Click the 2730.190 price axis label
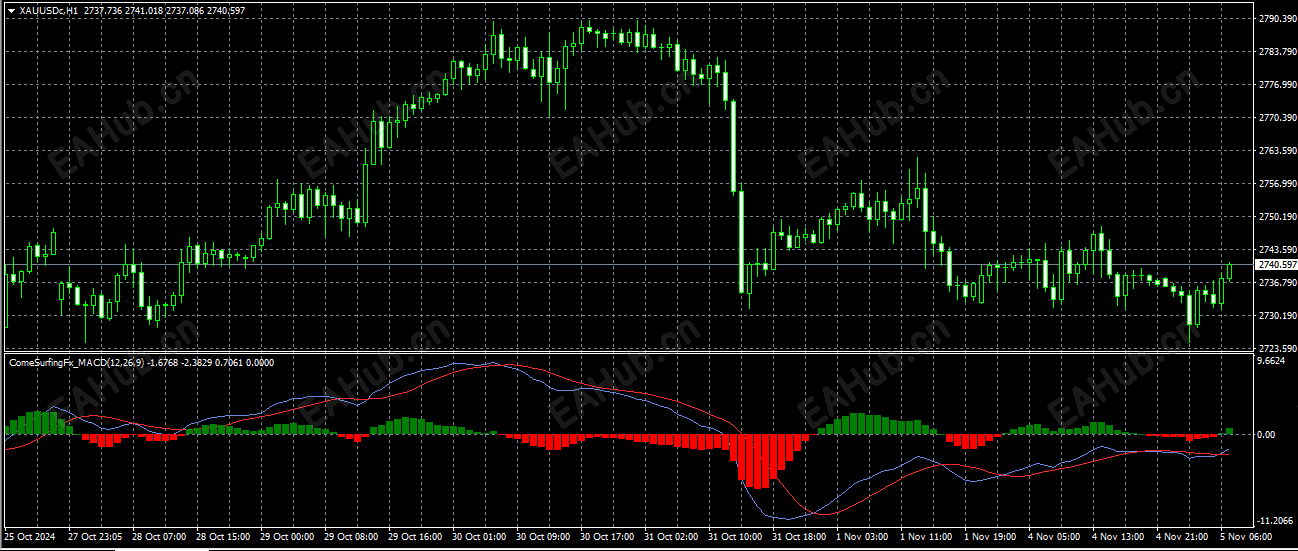 (1276, 315)
